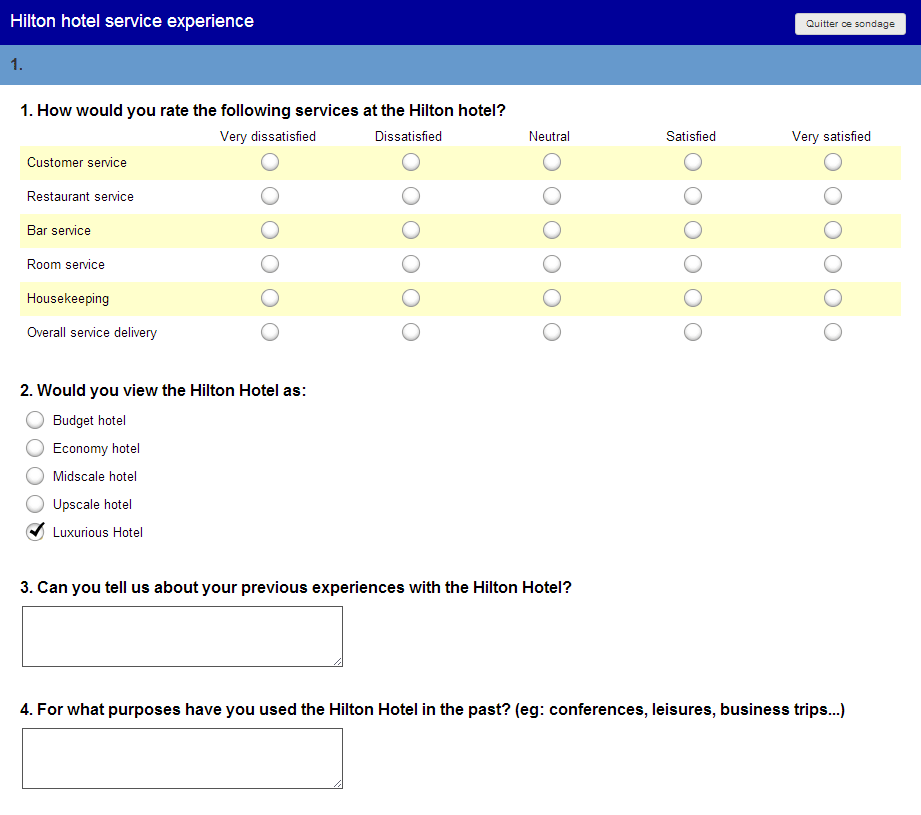Click the Quitter ce sondage button
The height and width of the screenshot is (815, 921).
(849, 23)
